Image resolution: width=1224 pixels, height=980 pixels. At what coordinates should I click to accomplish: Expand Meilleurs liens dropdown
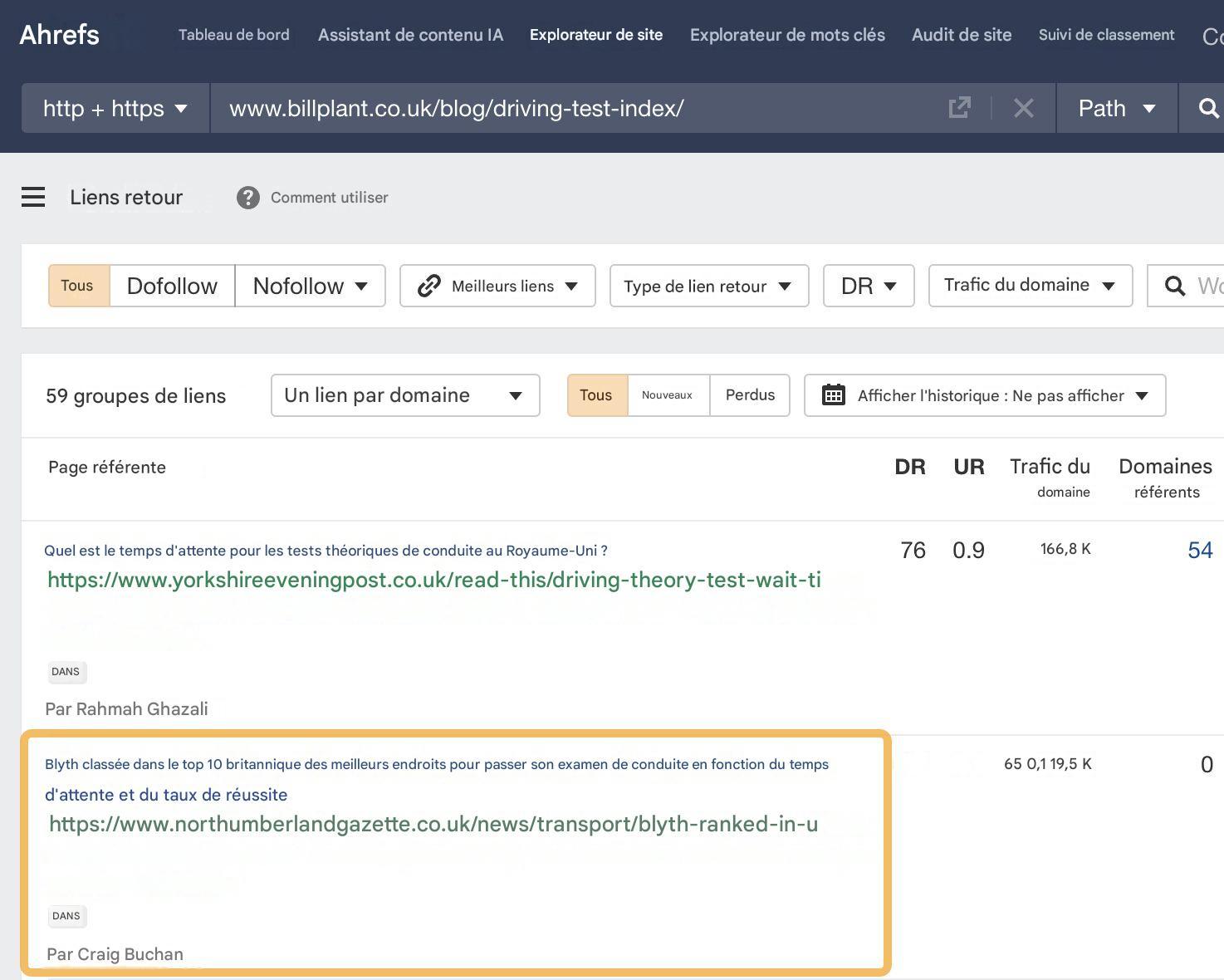(x=497, y=286)
